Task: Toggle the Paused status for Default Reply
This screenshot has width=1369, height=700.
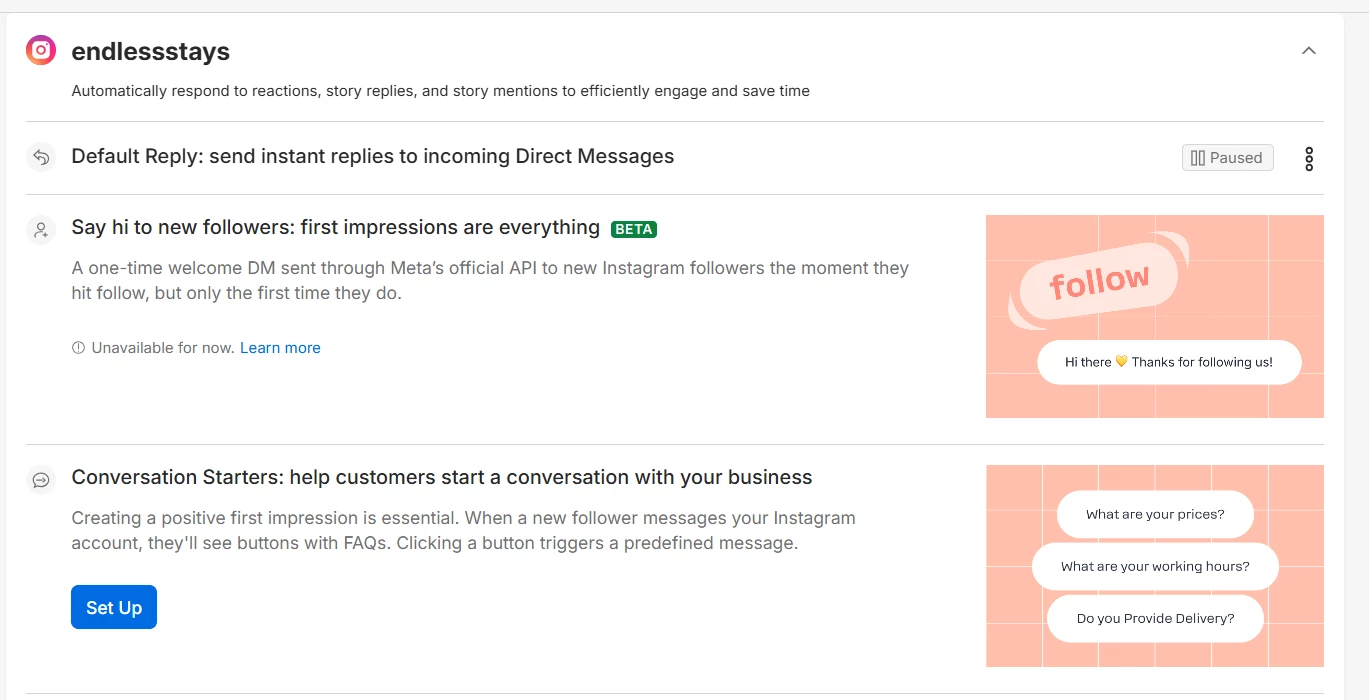Action: (1227, 158)
